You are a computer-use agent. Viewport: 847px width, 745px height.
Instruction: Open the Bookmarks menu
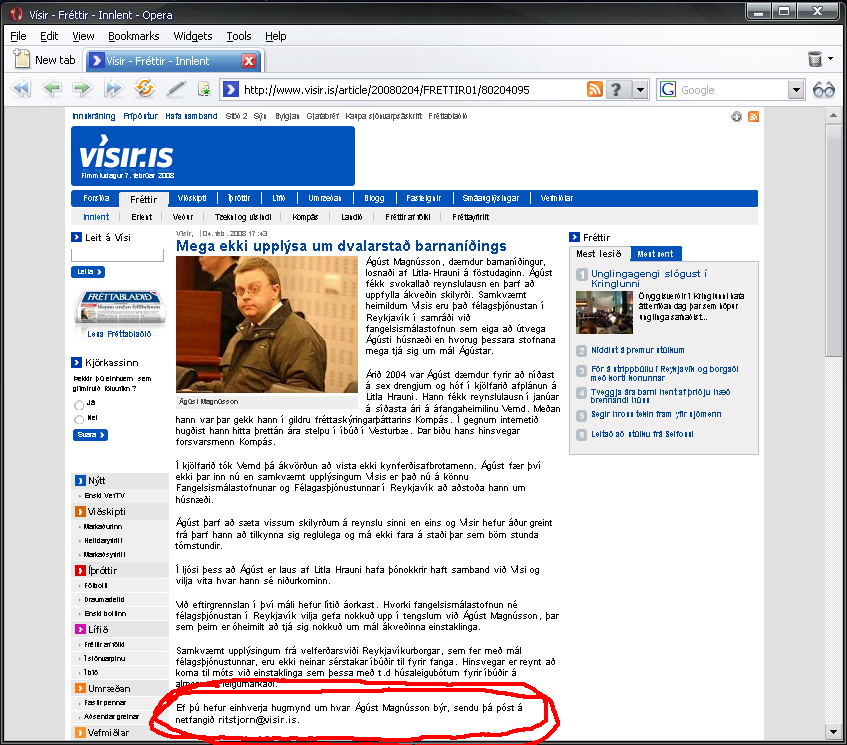(x=133, y=36)
